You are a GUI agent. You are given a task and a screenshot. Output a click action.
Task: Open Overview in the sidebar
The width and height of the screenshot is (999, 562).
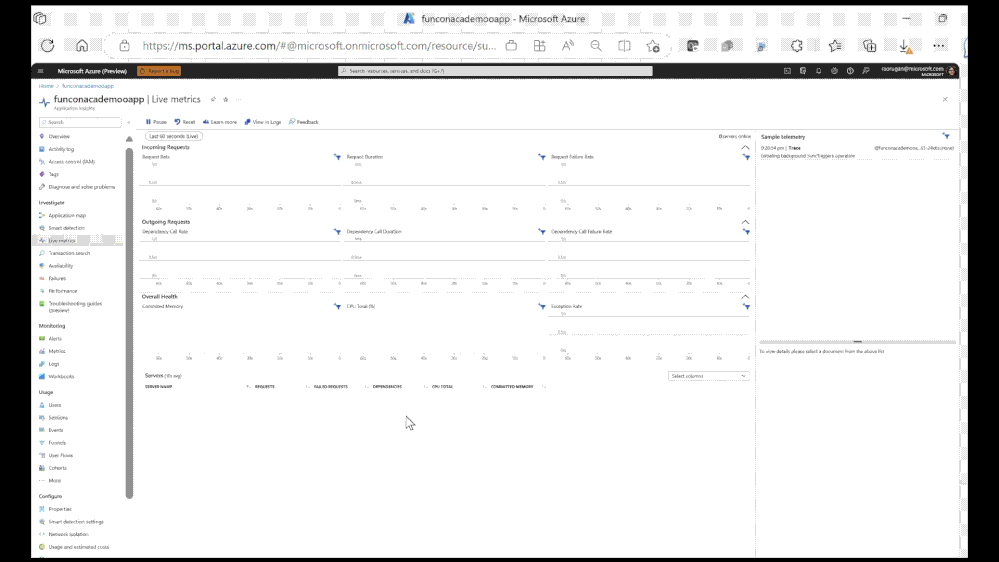click(59, 136)
